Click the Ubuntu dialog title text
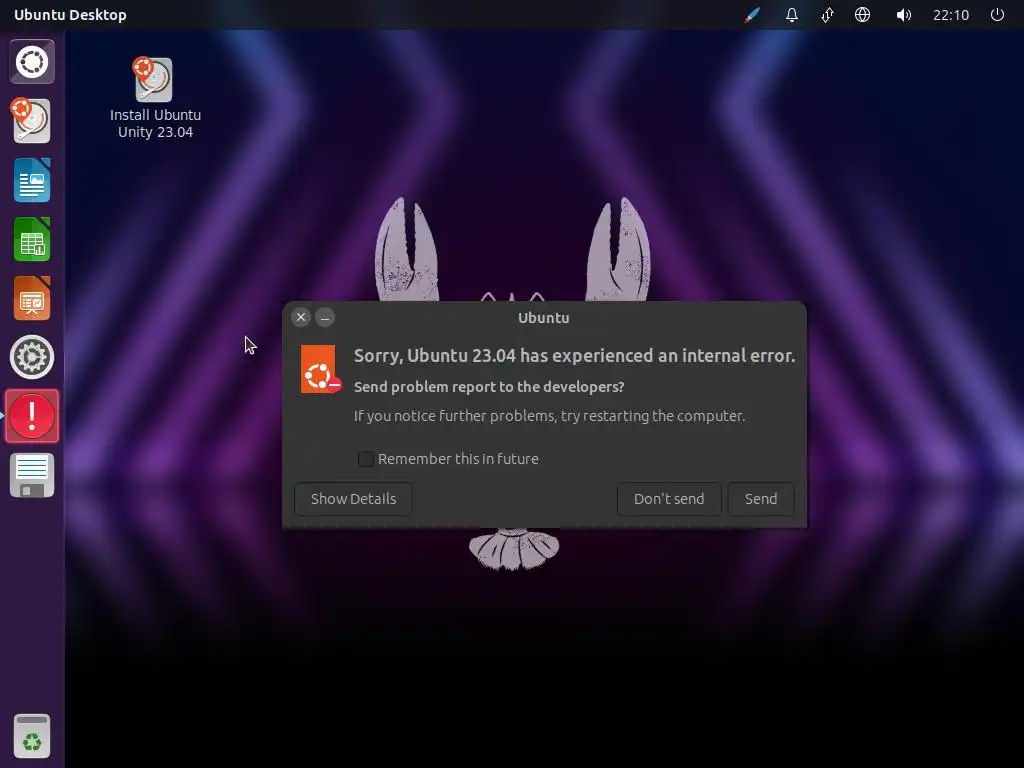The height and width of the screenshot is (768, 1024). (543, 318)
